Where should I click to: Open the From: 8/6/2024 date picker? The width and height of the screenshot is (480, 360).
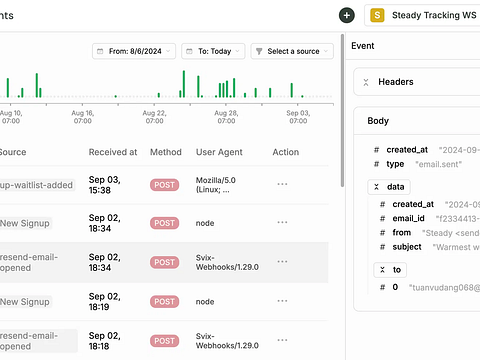tap(134, 51)
